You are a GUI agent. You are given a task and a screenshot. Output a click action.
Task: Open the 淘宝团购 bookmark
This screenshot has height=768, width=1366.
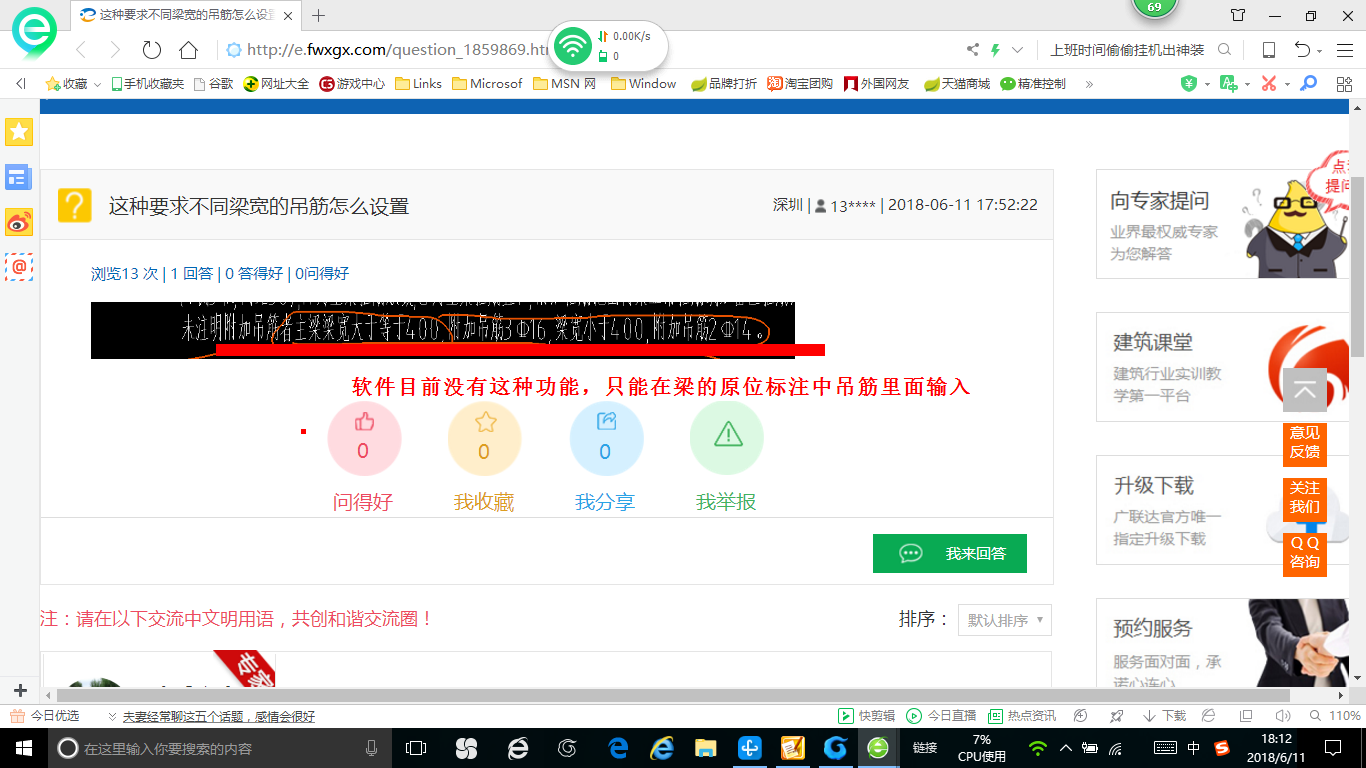800,84
